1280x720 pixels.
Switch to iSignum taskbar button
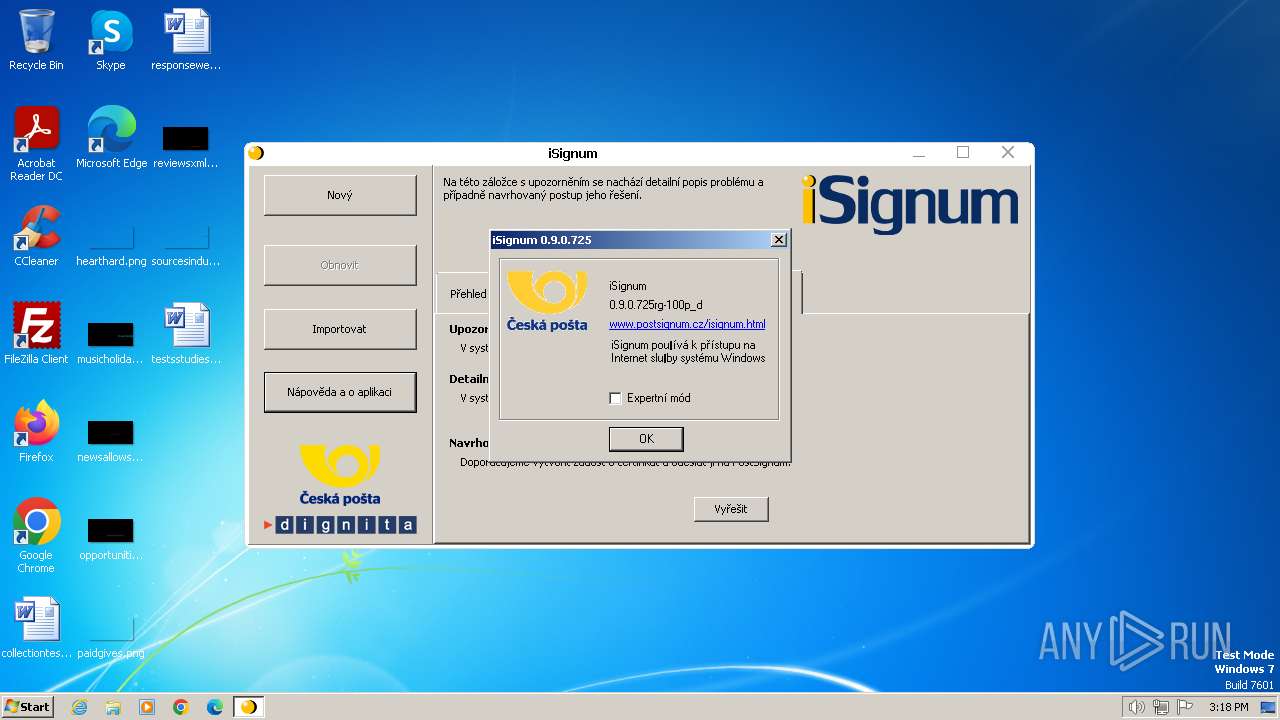pos(248,707)
